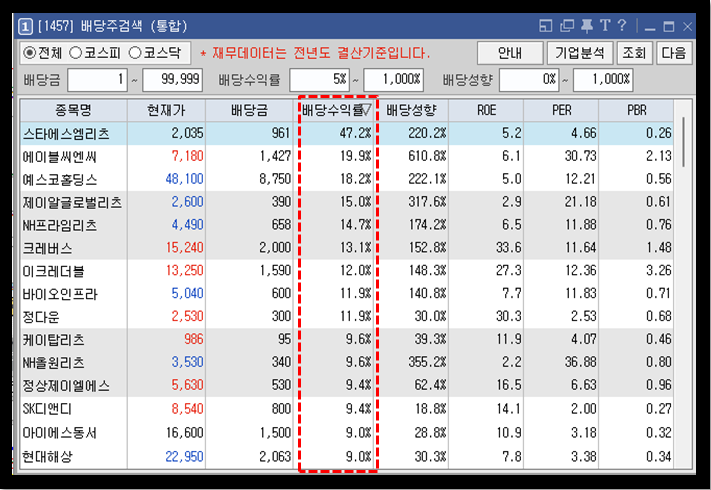Select the 정다운 stock name
The height and width of the screenshot is (490, 711).
(41, 316)
